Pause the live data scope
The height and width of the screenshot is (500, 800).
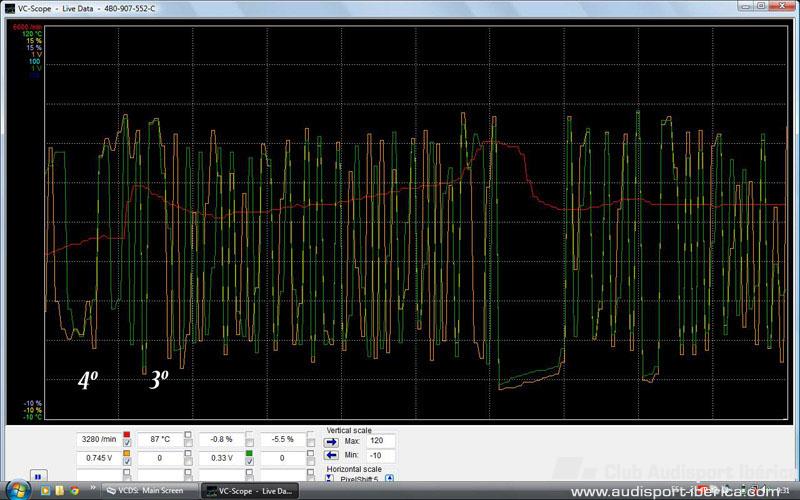38,476
